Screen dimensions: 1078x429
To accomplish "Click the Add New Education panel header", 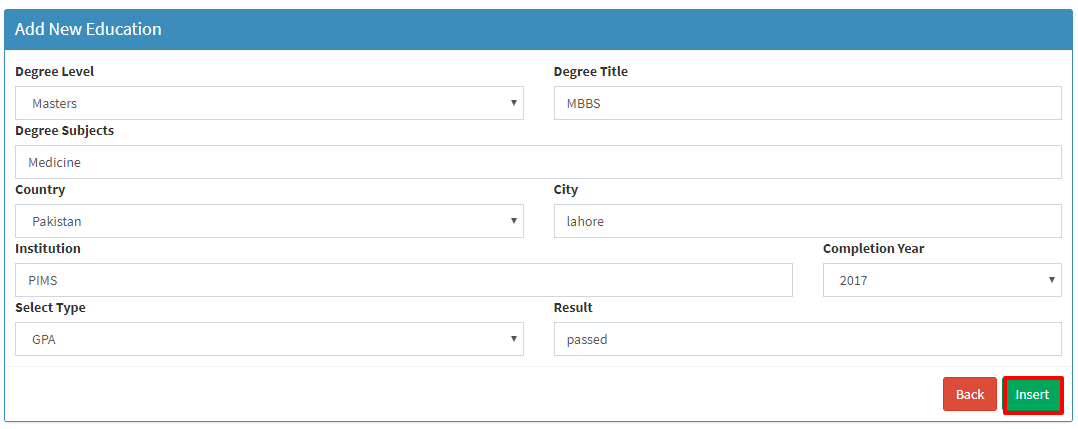I will tap(538, 30).
